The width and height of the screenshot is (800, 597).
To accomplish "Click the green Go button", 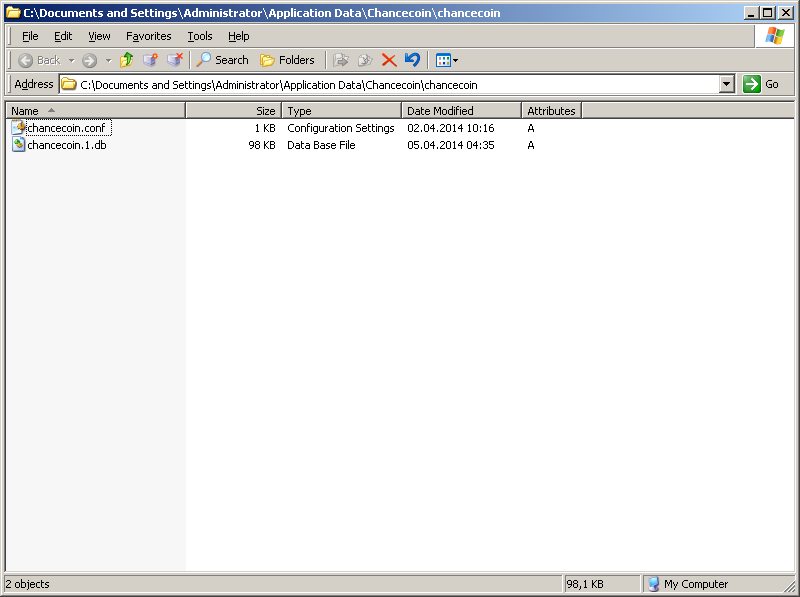I will click(x=761, y=84).
